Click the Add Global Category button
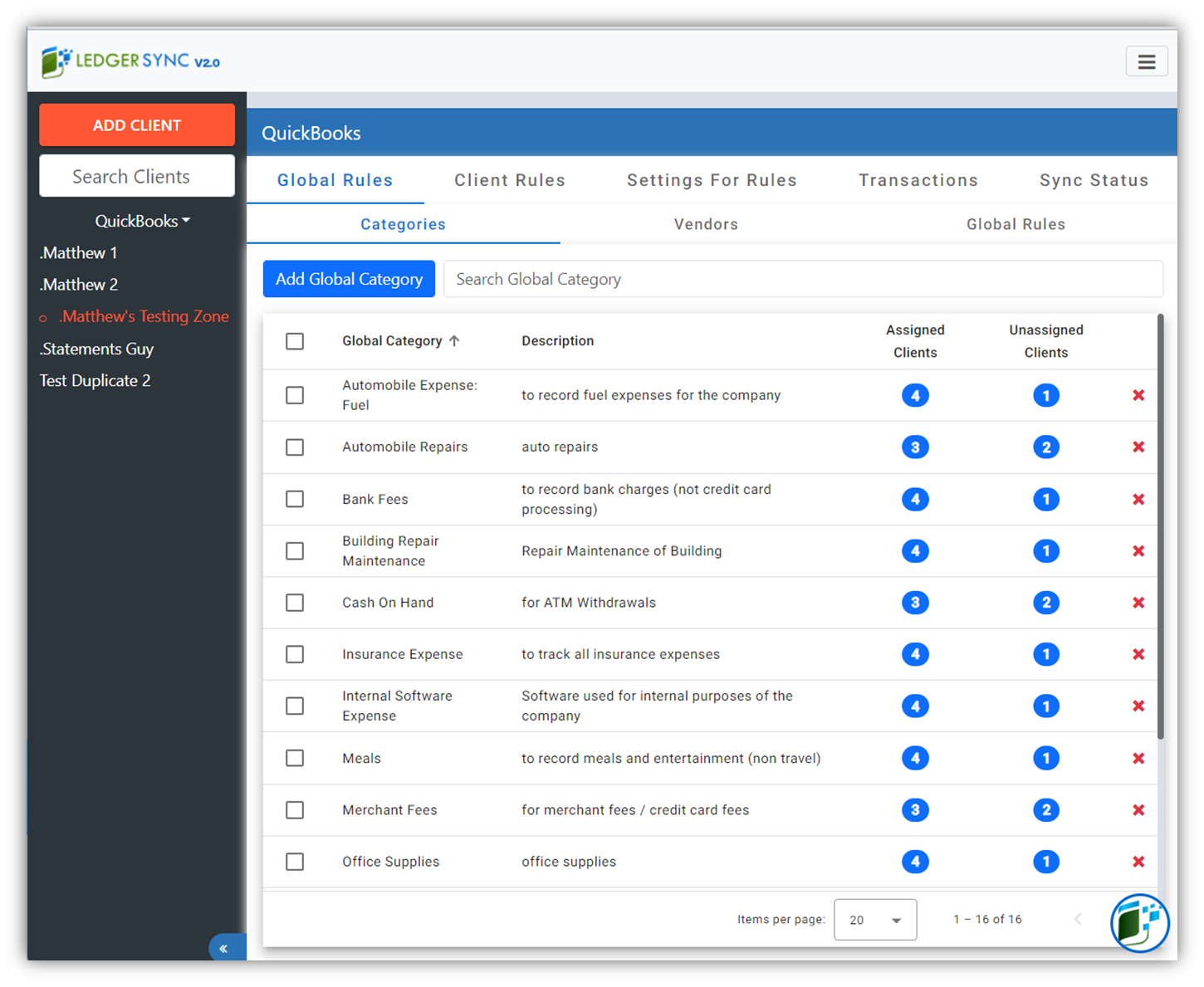This screenshot has width=1204, height=987. pyautogui.click(x=349, y=279)
